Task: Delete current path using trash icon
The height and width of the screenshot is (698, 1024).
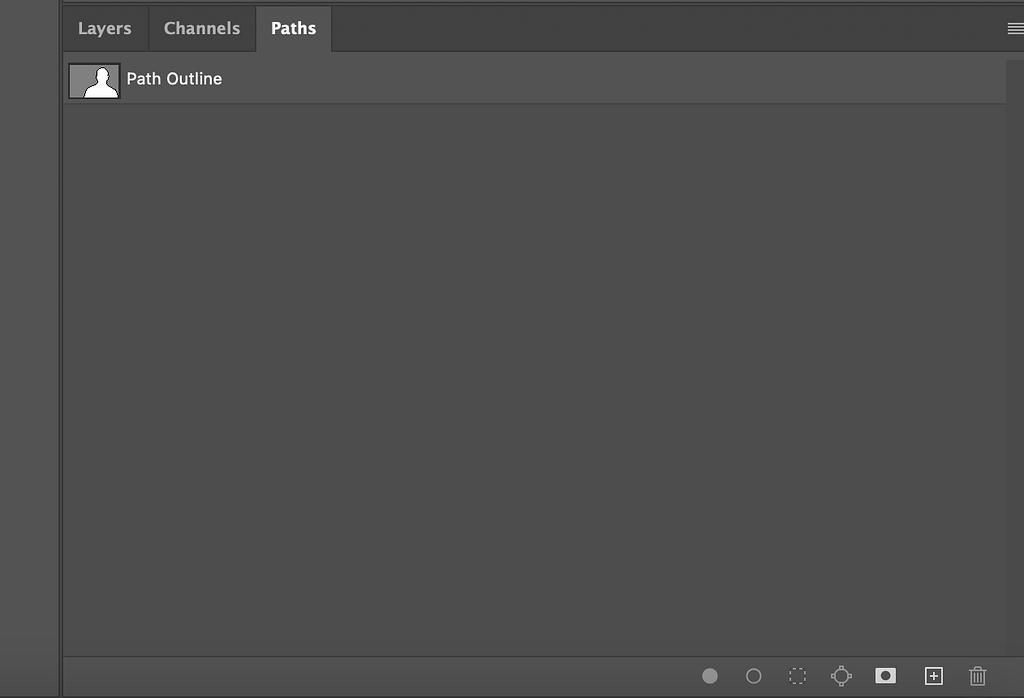Action: [x=978, y=676]
